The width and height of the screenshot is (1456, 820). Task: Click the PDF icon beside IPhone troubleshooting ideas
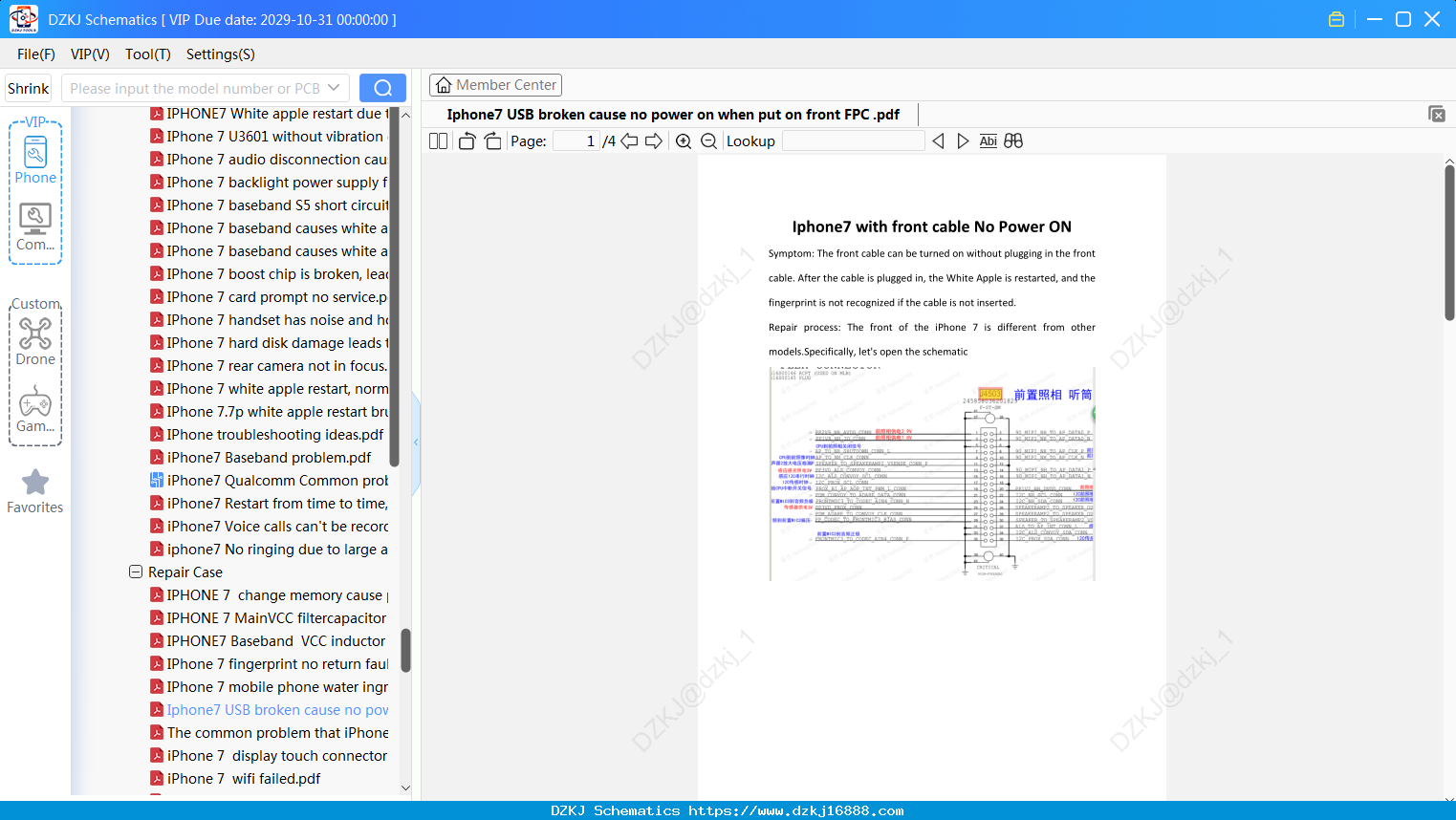157,435
